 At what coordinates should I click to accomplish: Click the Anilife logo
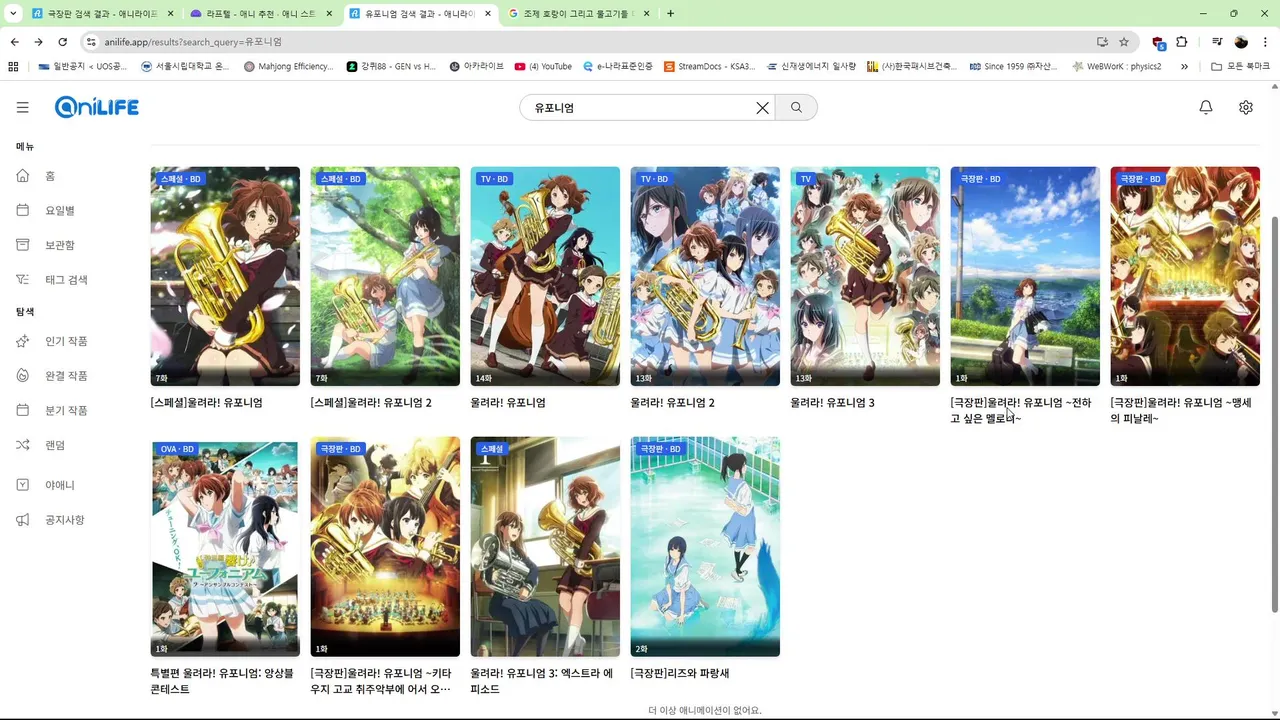[x=97, y=107]
